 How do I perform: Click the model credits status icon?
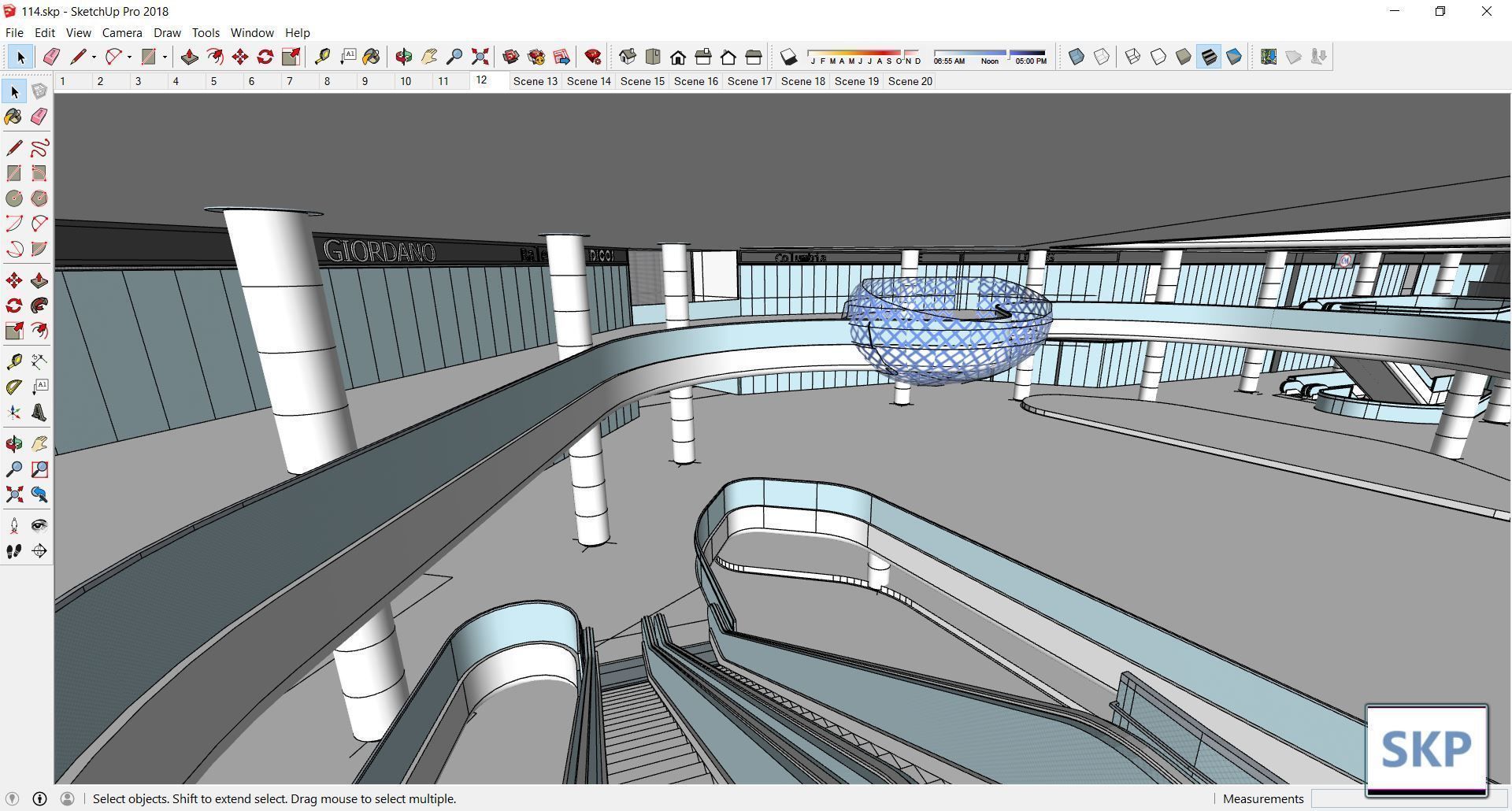[x=39, y=798]
